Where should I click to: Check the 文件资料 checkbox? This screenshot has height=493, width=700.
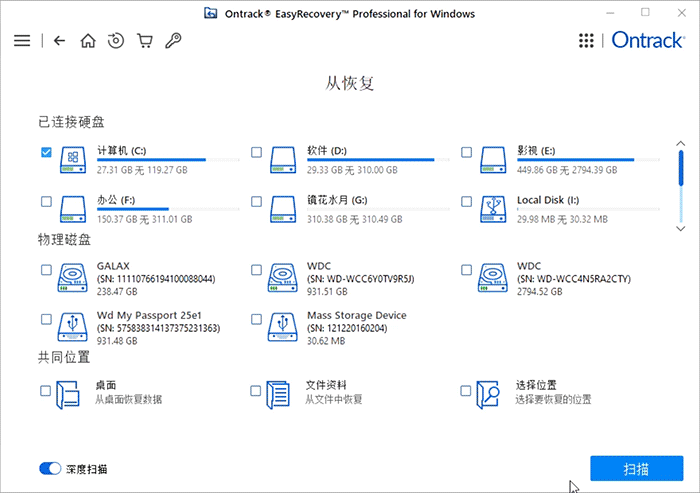pos(255,391)
